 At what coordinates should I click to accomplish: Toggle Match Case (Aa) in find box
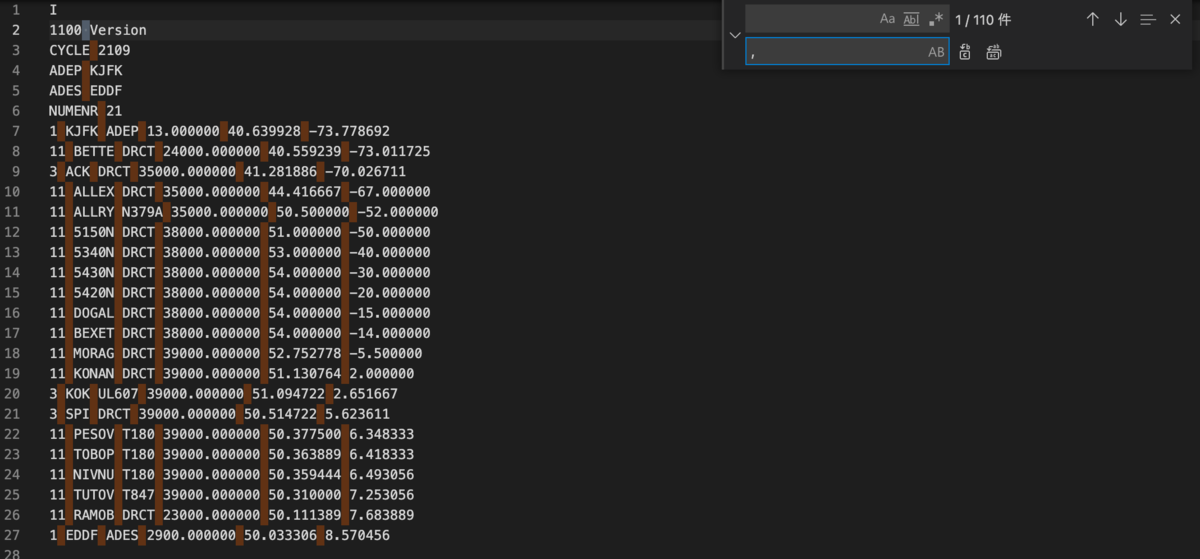[x=887, y=19]
